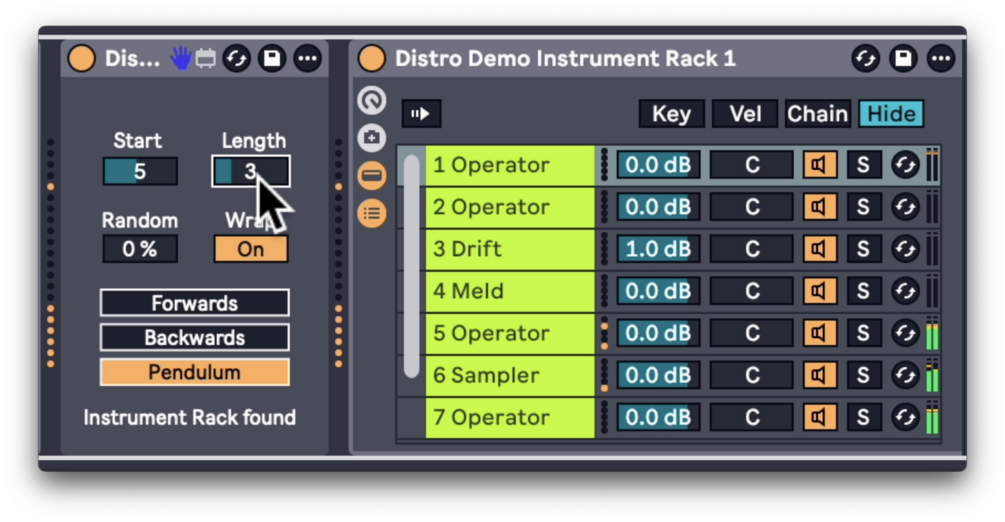Click the macro variations camera icon
The height and width of the screenshot is (522, 1005).
tap(372, 137)
